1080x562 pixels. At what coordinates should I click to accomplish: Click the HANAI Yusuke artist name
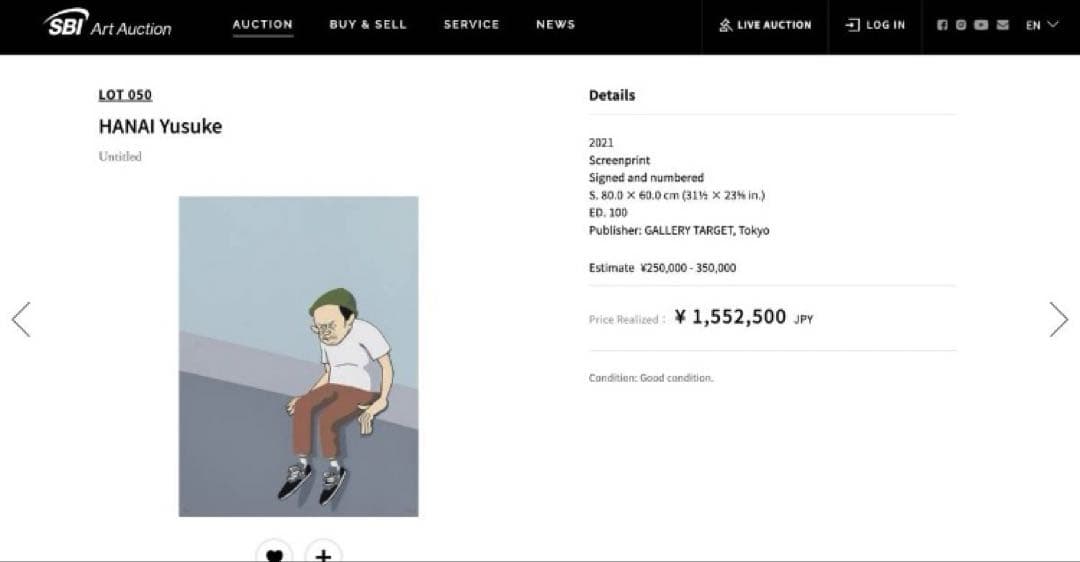(x=160, y=127)
